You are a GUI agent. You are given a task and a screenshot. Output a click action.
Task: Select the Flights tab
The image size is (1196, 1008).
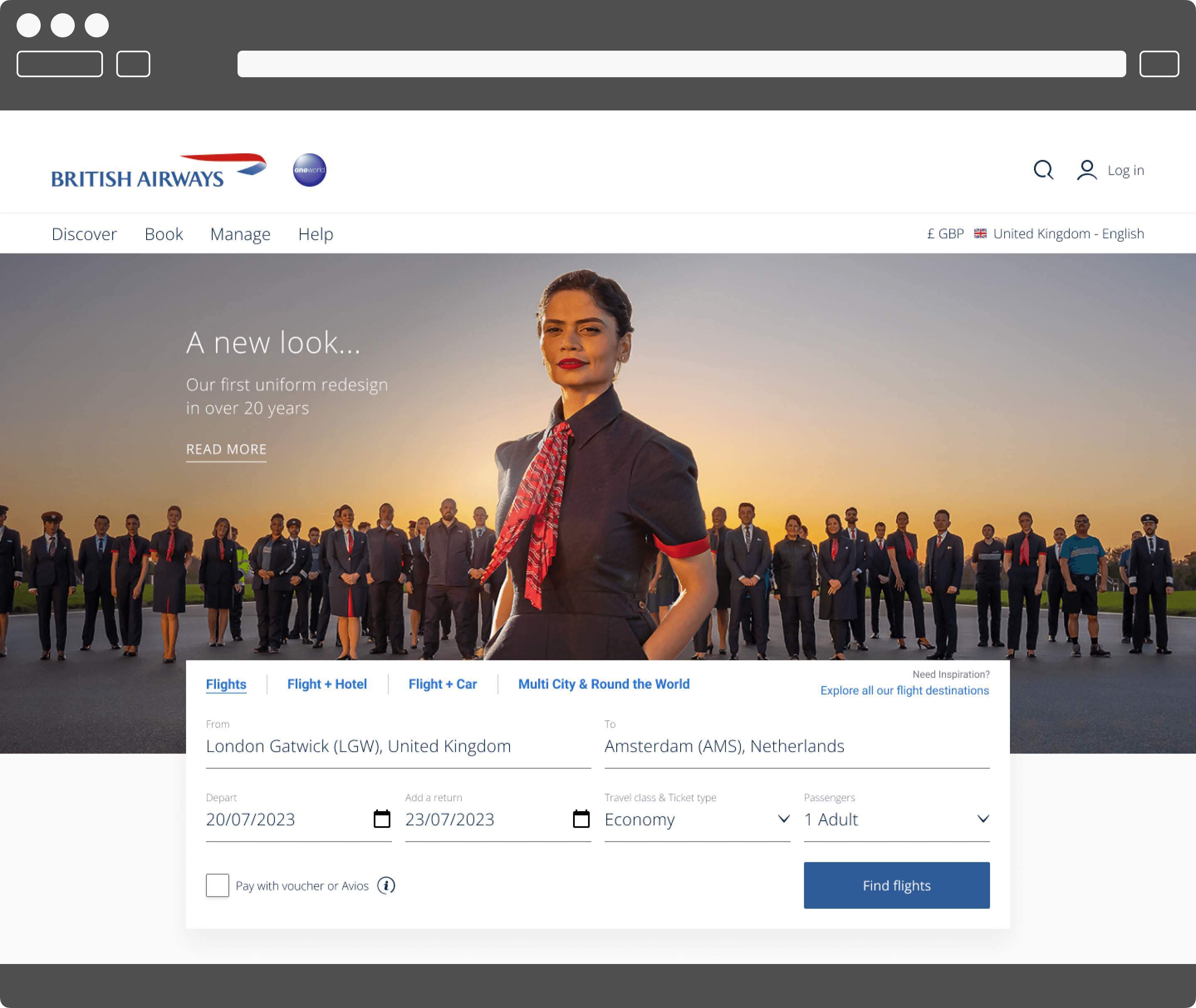pos(226,684)
